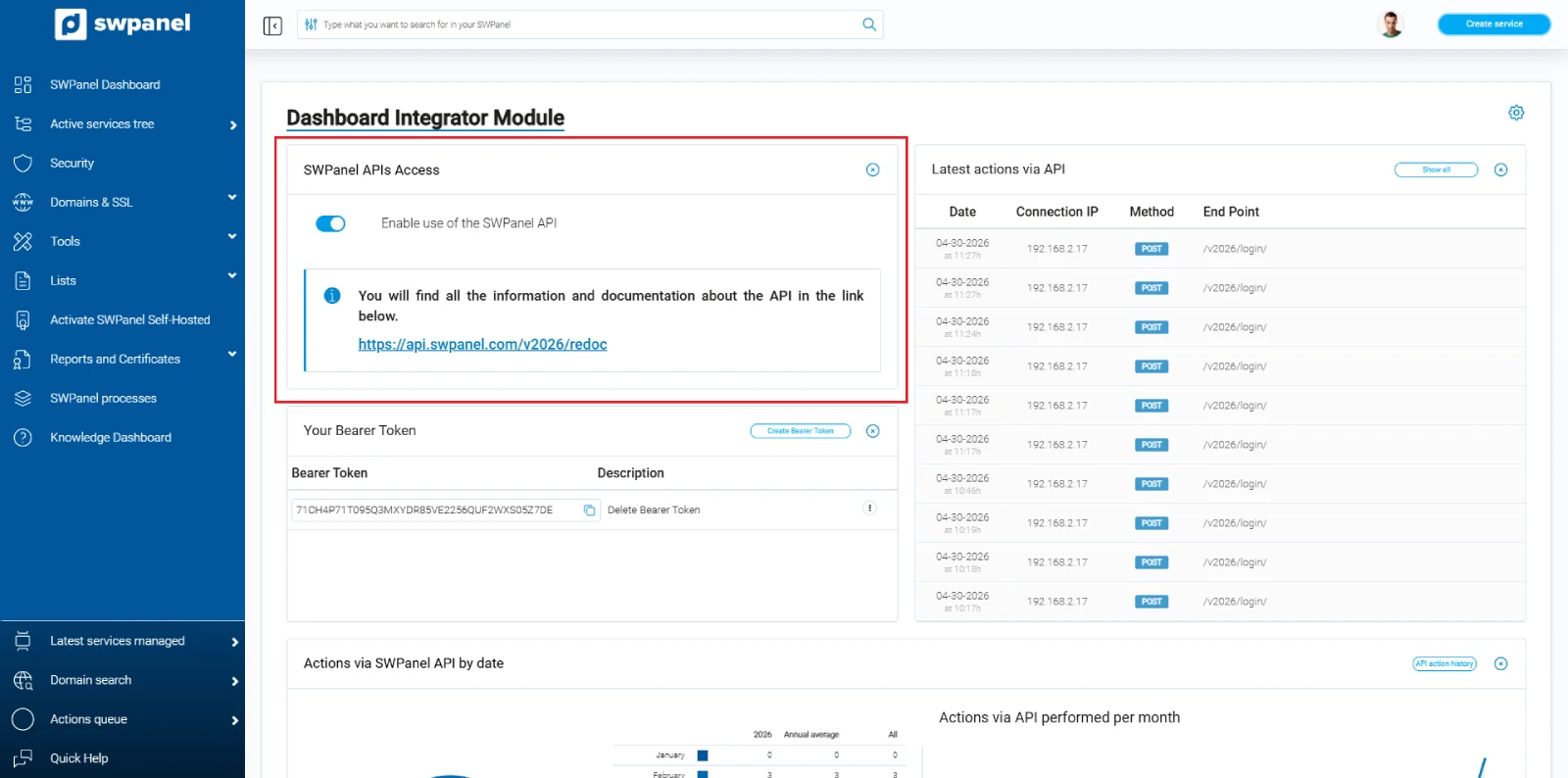Viewport: 1568px width, 778px height.
Task: Click the SWPanel Dashboard grid icon
Action: coord(23,84)
